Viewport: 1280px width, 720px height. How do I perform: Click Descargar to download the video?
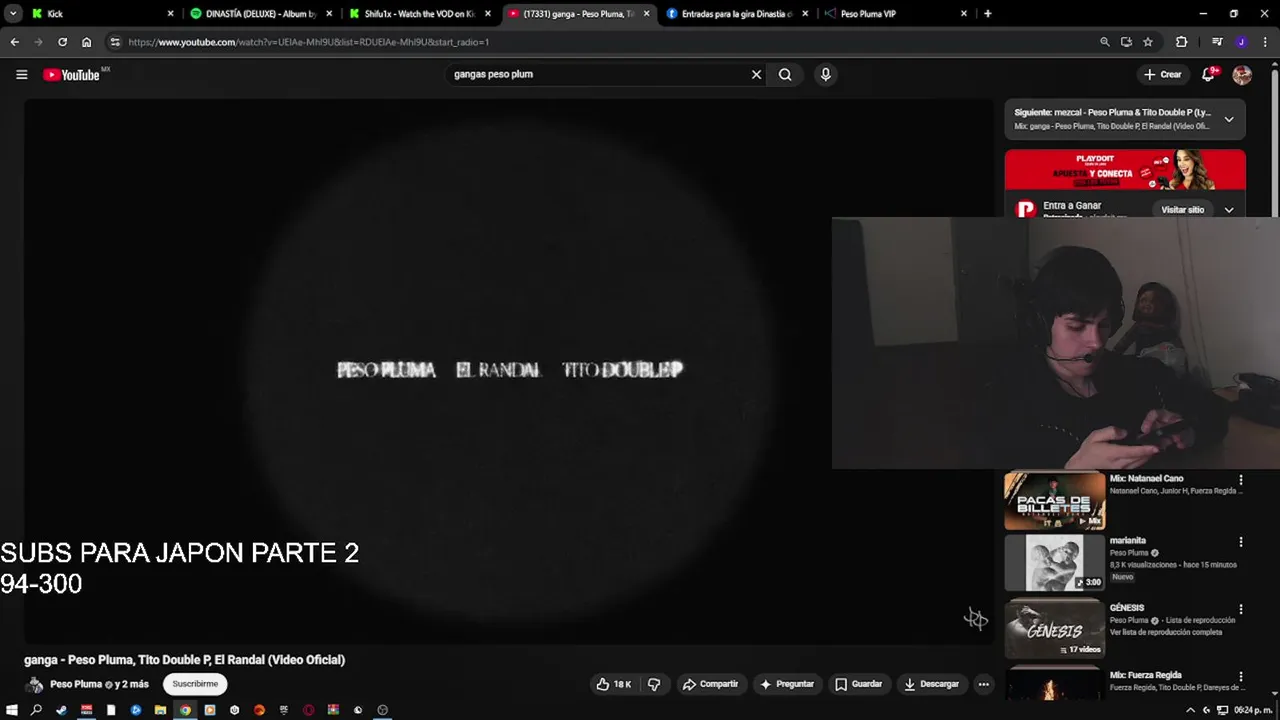coord(931,684)
